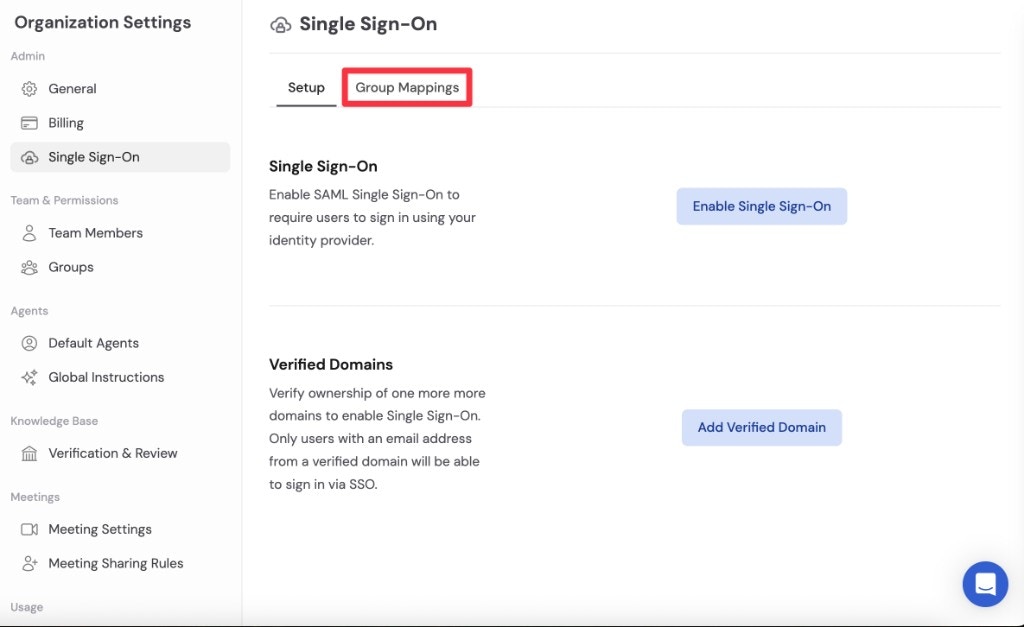Open the chat support bubble
The width and height of the screenshot is (1024, 627).
point(985,584)
